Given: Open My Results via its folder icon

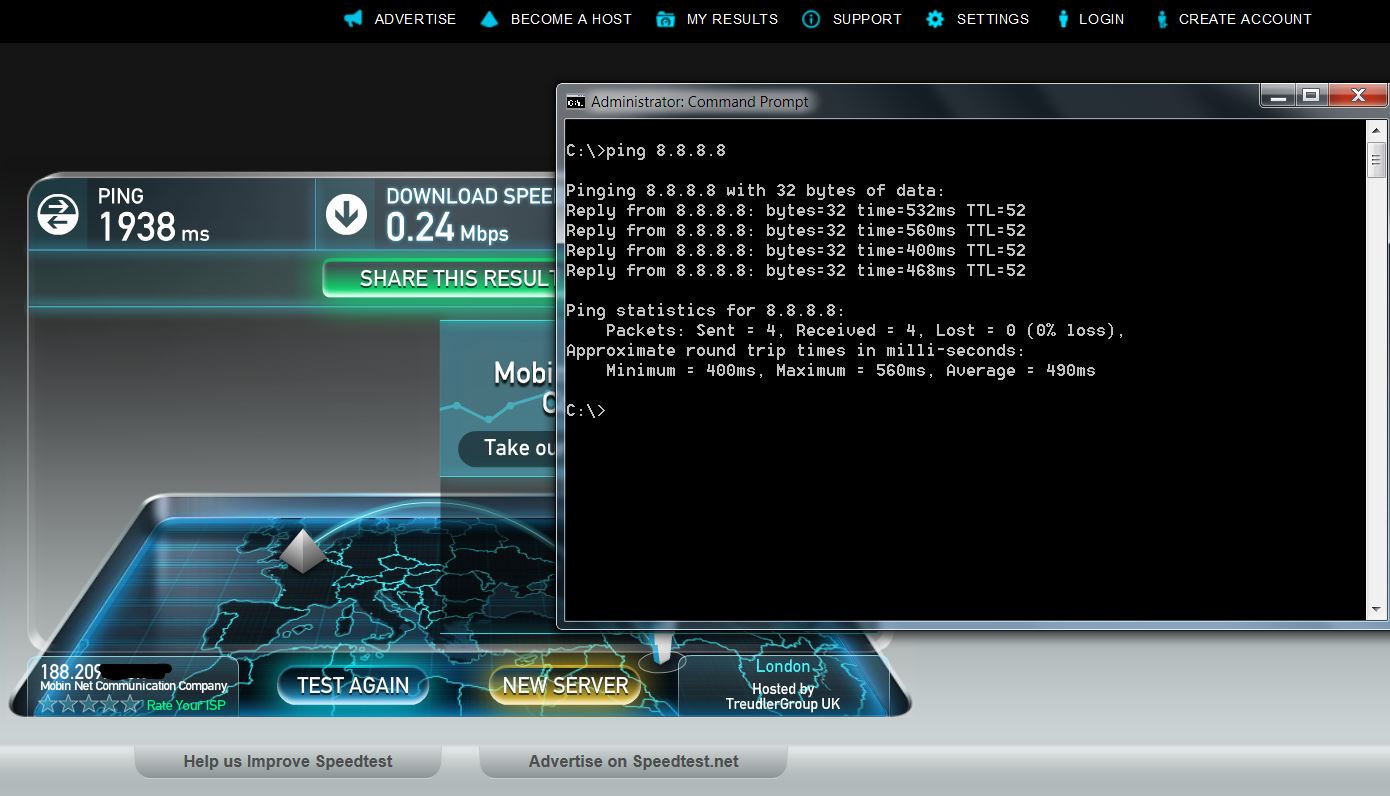Looking at the screenshot, I should pos(665,19).
